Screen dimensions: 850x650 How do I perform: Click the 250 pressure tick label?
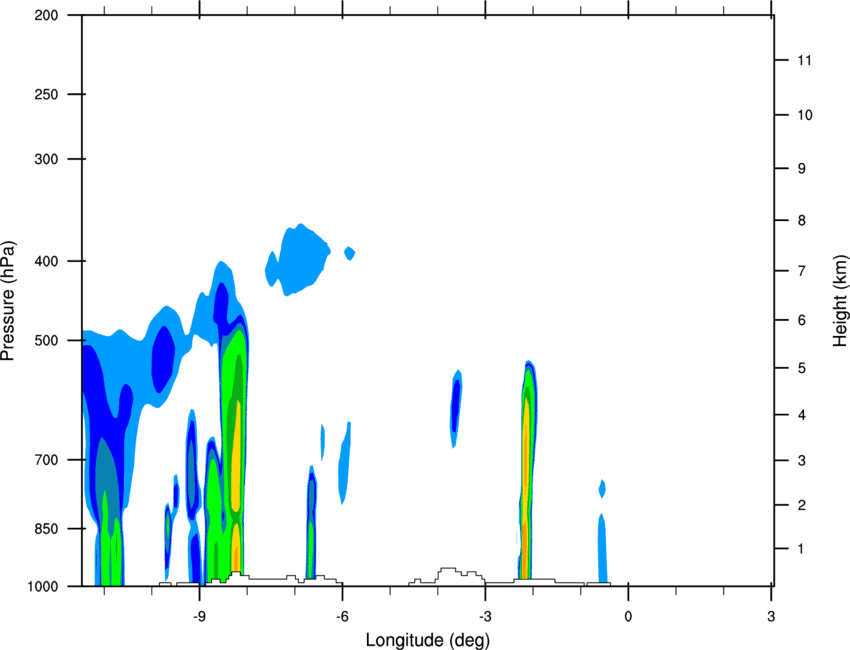pyautogui.click(x=46, y=94)
